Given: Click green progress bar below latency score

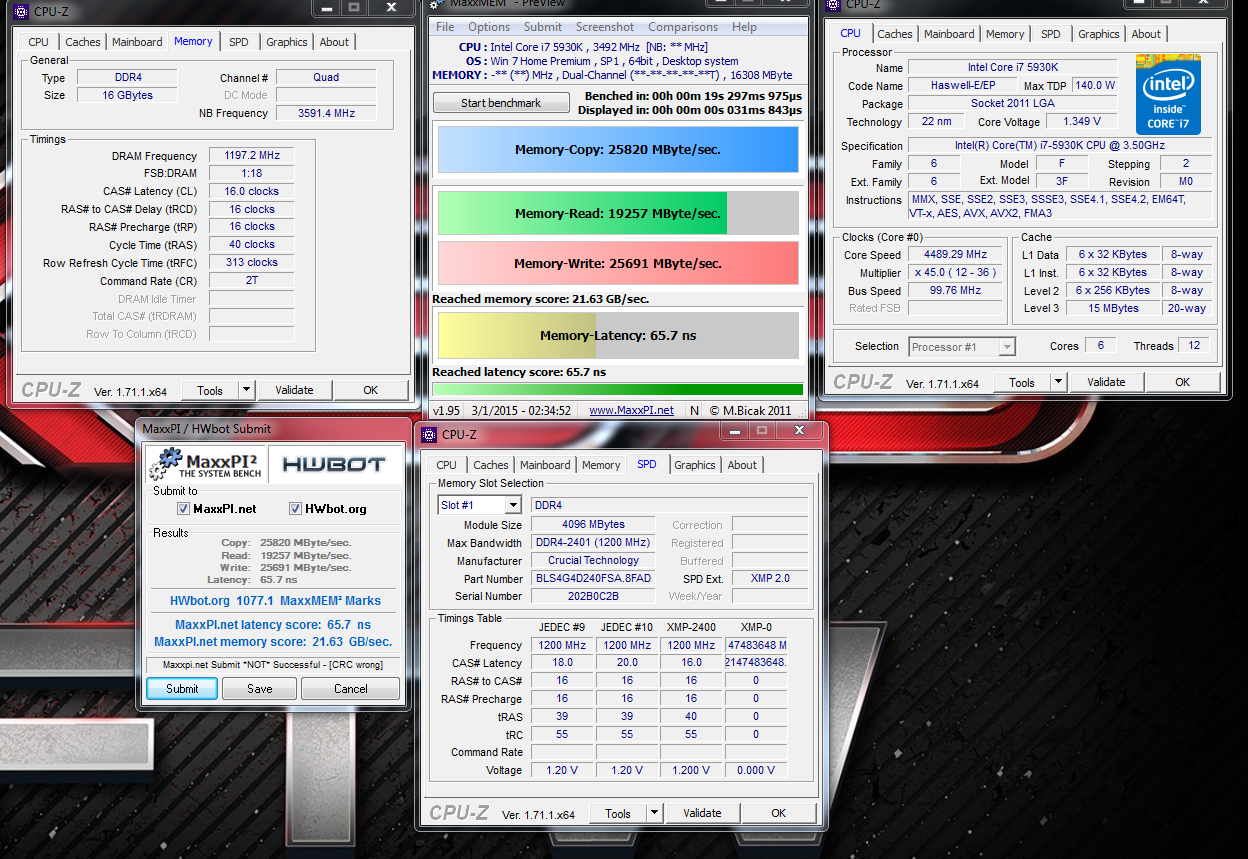Looking at the screenshot, I should tap(617, 389).
